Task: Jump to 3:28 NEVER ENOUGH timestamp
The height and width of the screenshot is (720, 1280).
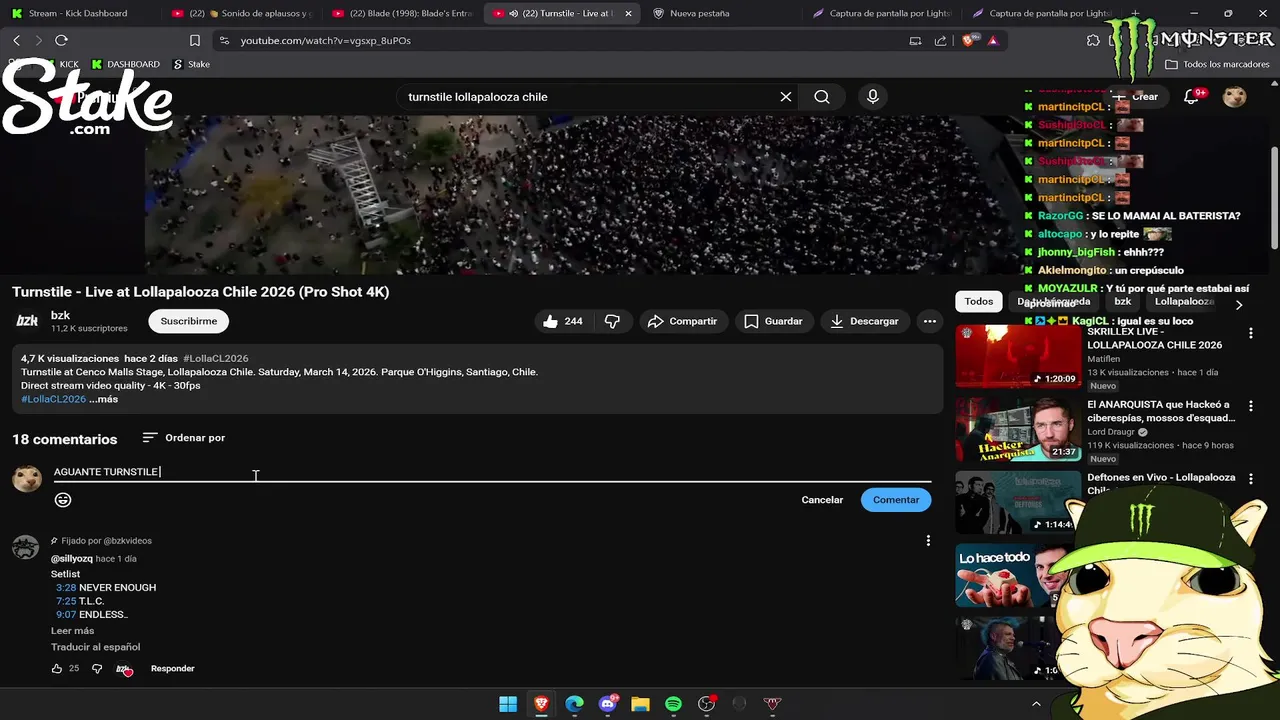Action: tap(66, 588)
